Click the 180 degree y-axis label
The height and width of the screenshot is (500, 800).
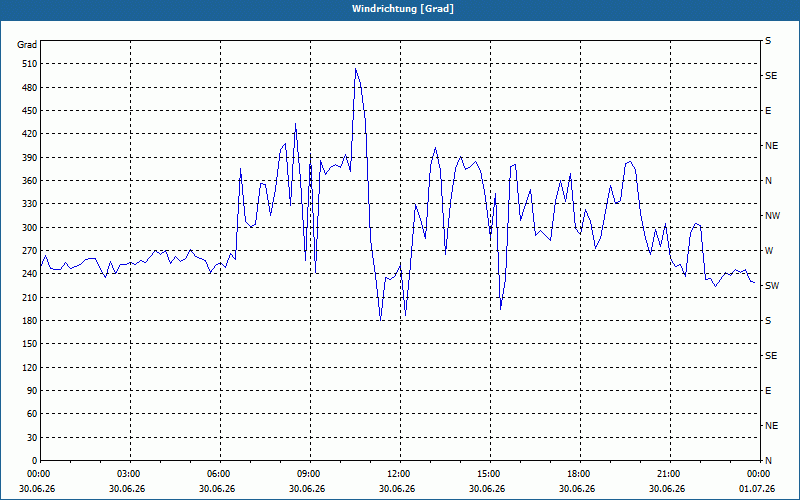point(30,321)
